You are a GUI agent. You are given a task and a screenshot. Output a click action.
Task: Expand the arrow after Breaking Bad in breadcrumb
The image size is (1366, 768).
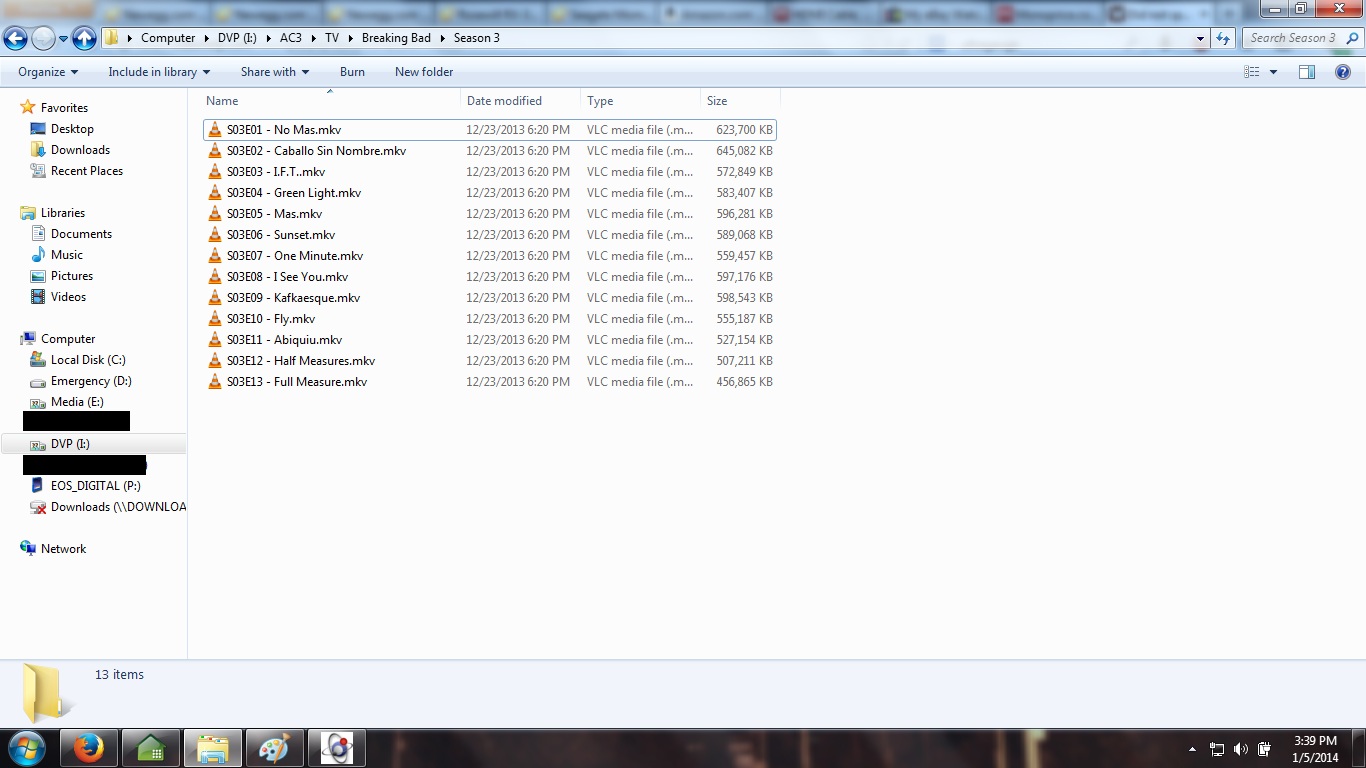click(442, 38)
